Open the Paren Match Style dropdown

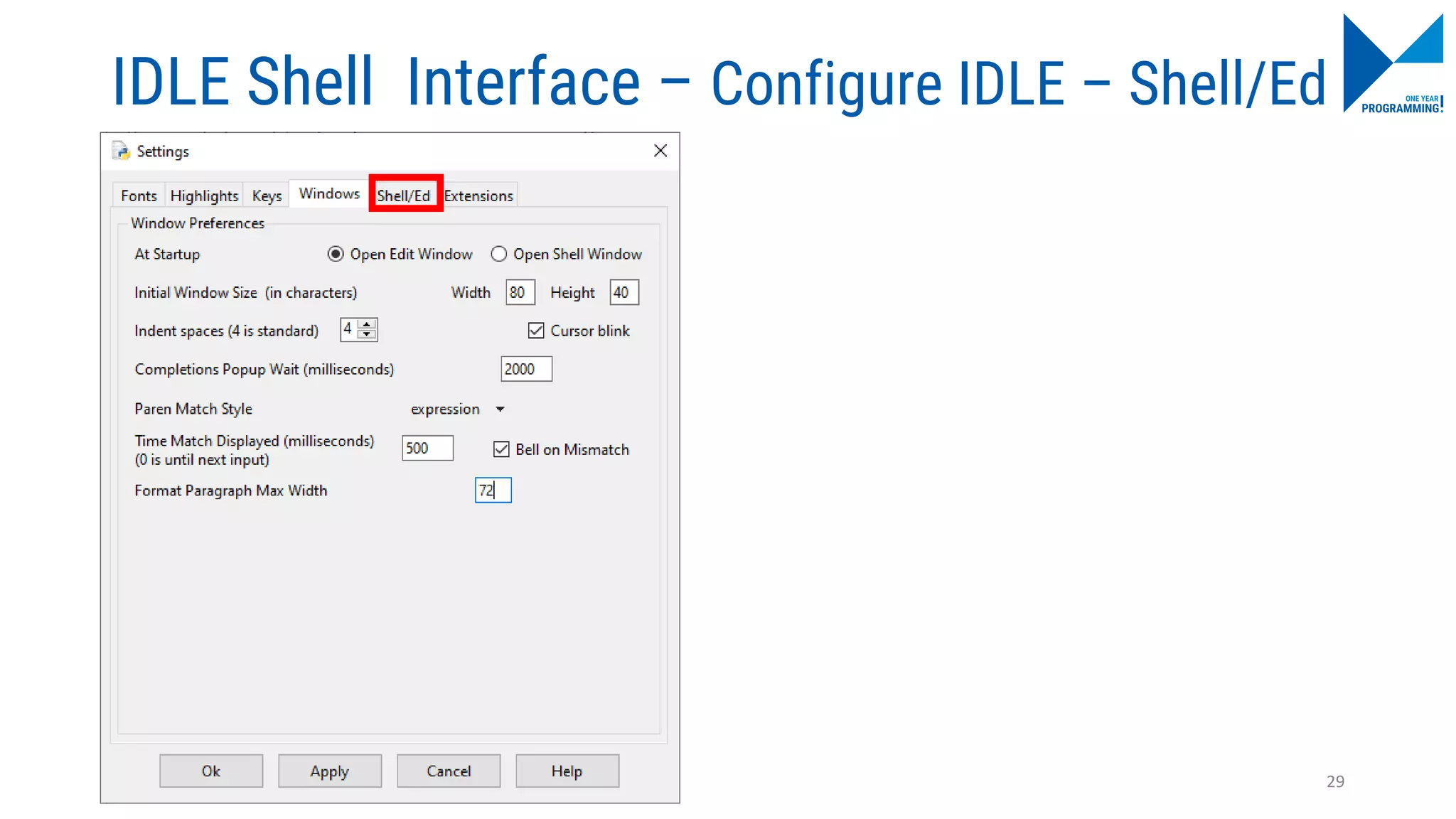click(458, 409)
